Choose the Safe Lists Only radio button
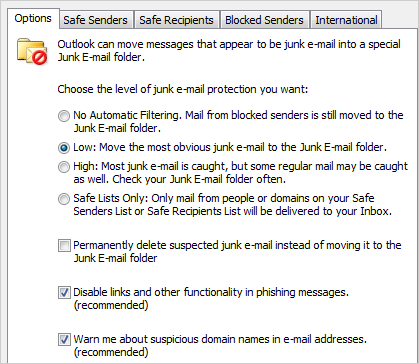This screenshot has width=419, height=364. (x=64, y=199)
